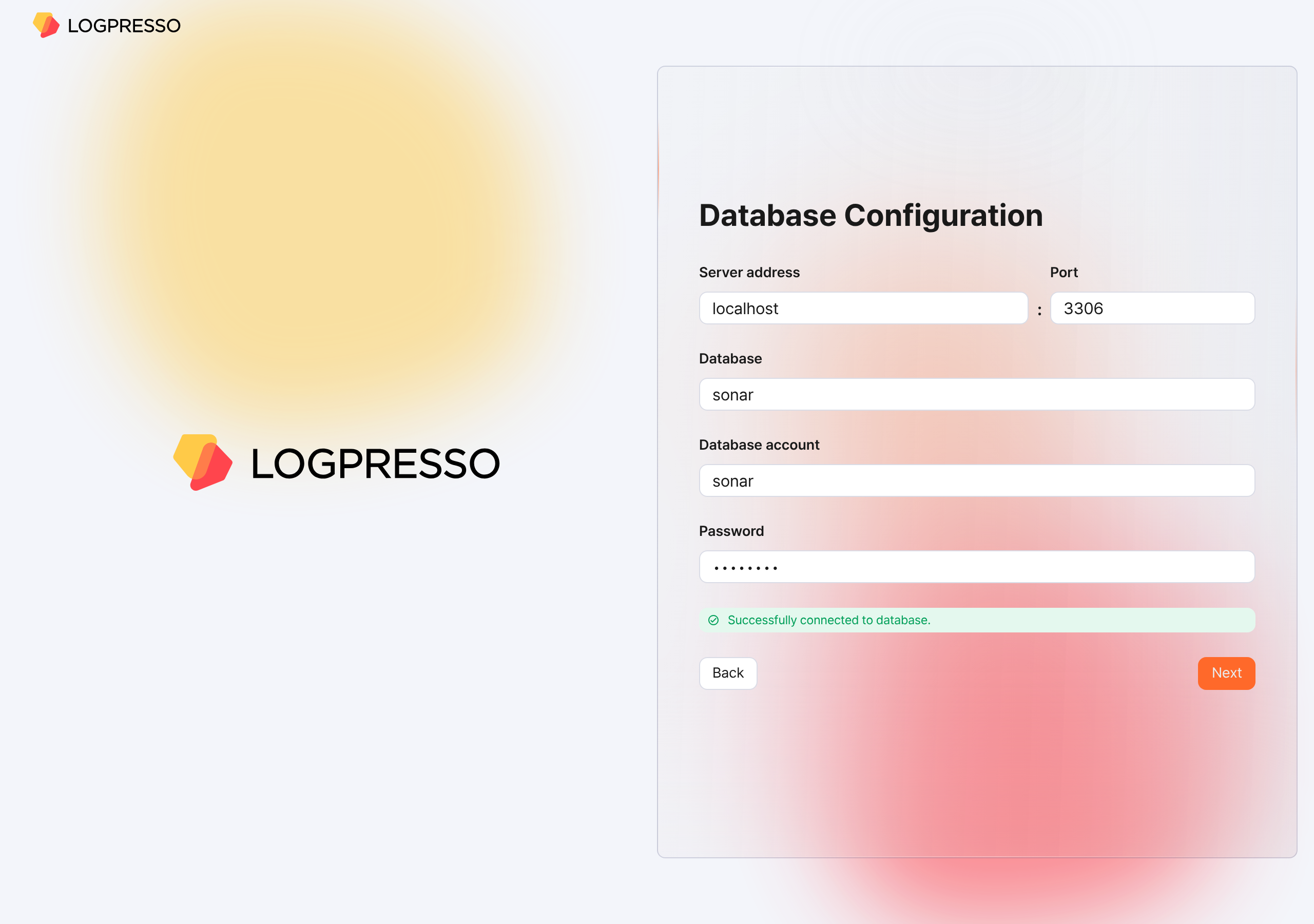Click the 'Database account' label

pos(759,445)
